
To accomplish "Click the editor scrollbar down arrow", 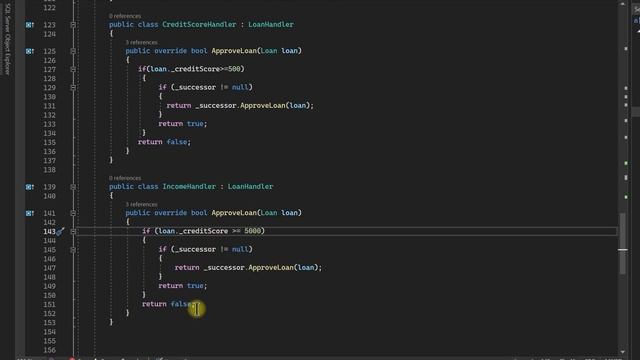I will pos(622,352).
